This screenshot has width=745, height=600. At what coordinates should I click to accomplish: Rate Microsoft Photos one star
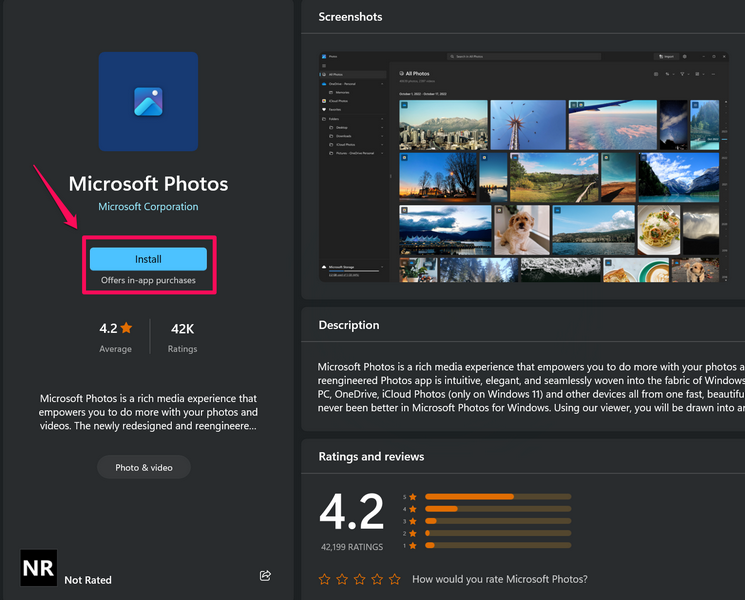[325, 579]
